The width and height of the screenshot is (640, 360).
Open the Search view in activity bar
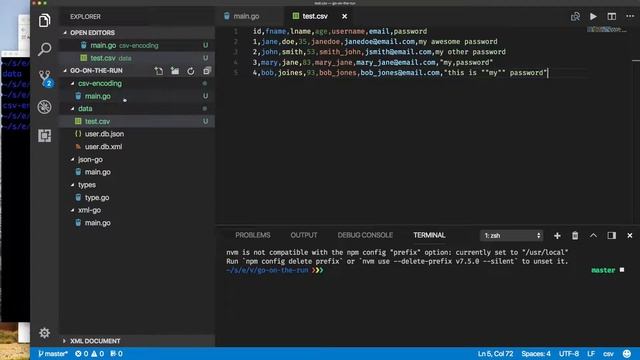click(x=44, y=49)
